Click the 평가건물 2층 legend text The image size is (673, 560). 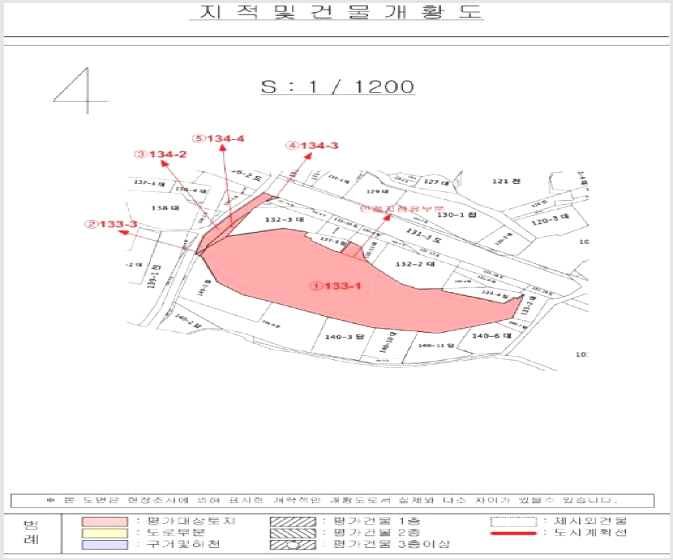tap(377, 533)
